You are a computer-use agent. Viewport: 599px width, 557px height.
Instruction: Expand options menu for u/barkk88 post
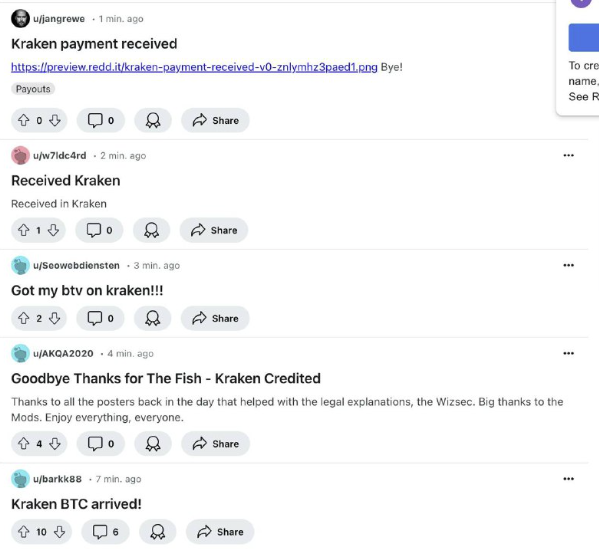[x=568, y=479]
